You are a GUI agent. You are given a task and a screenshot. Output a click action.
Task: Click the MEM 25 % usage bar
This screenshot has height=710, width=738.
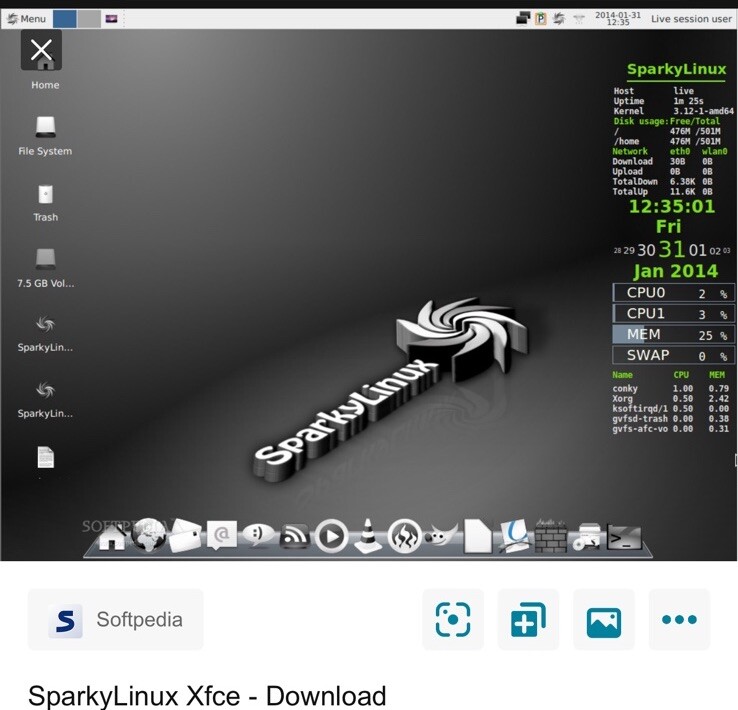tap(674, 335)
